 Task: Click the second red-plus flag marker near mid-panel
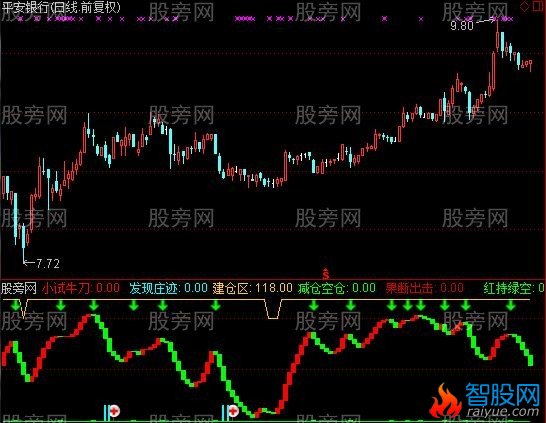233,411
